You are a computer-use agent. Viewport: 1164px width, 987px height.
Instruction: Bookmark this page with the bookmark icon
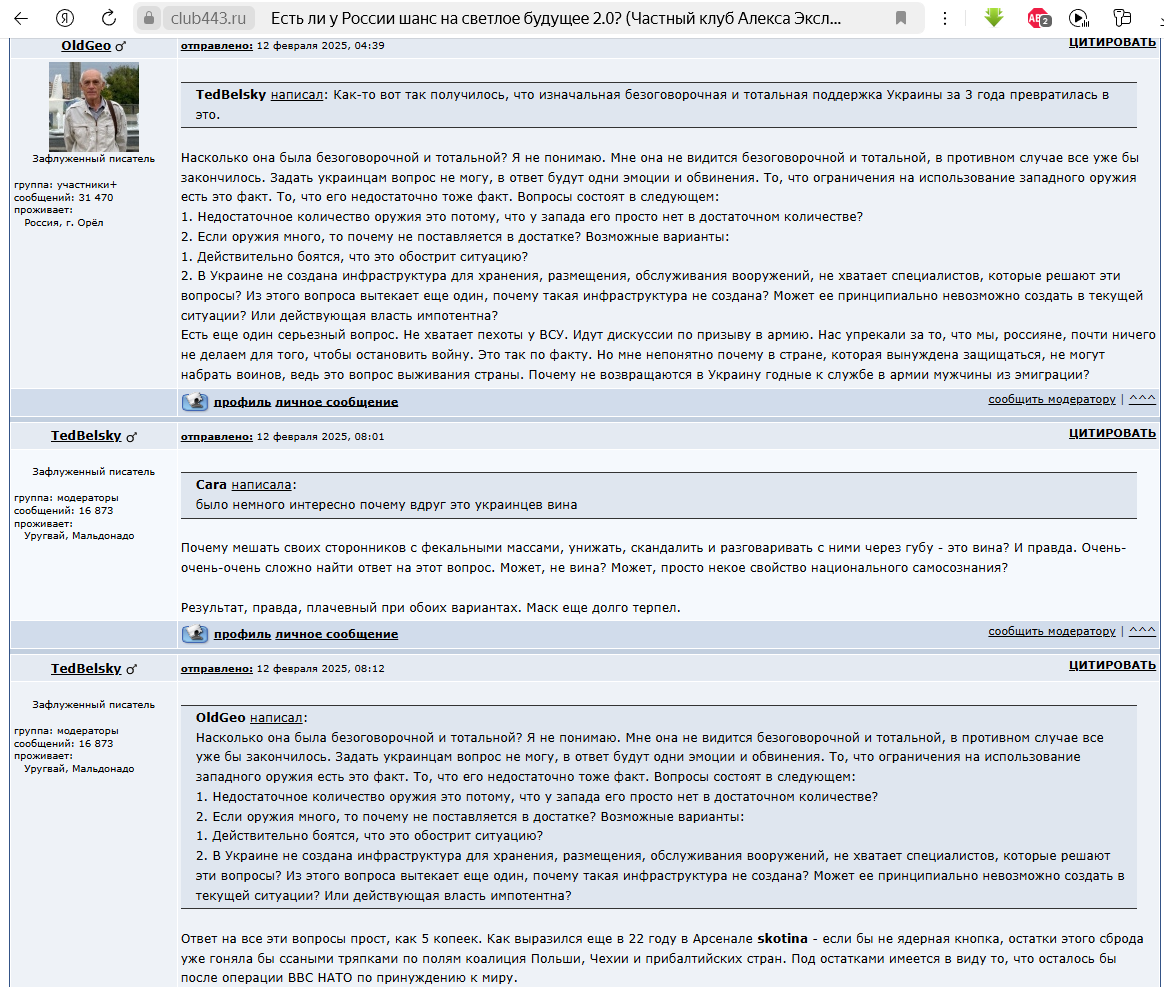[900, 18]
